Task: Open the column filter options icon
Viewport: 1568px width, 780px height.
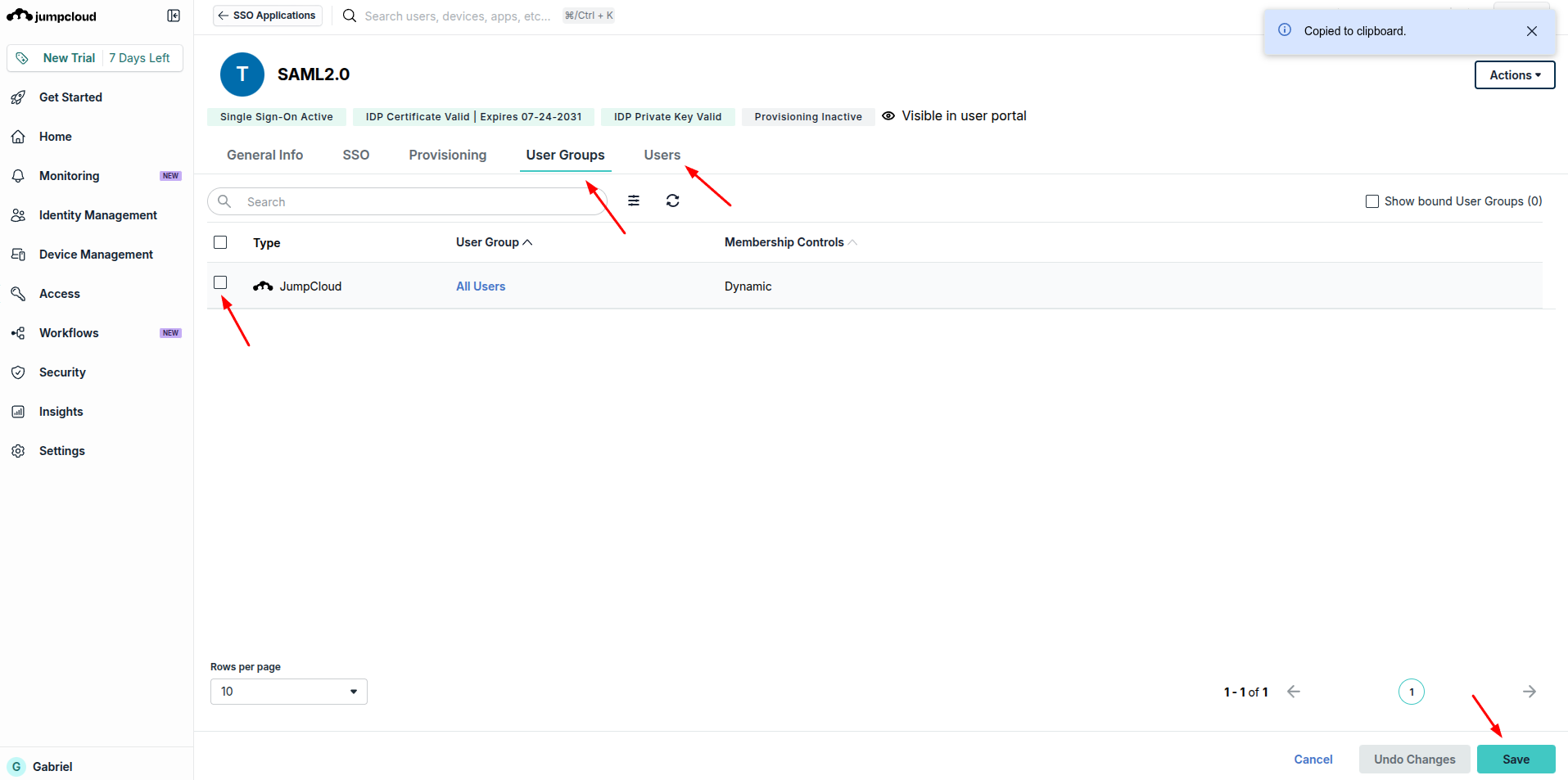Action: click(634, 201)
